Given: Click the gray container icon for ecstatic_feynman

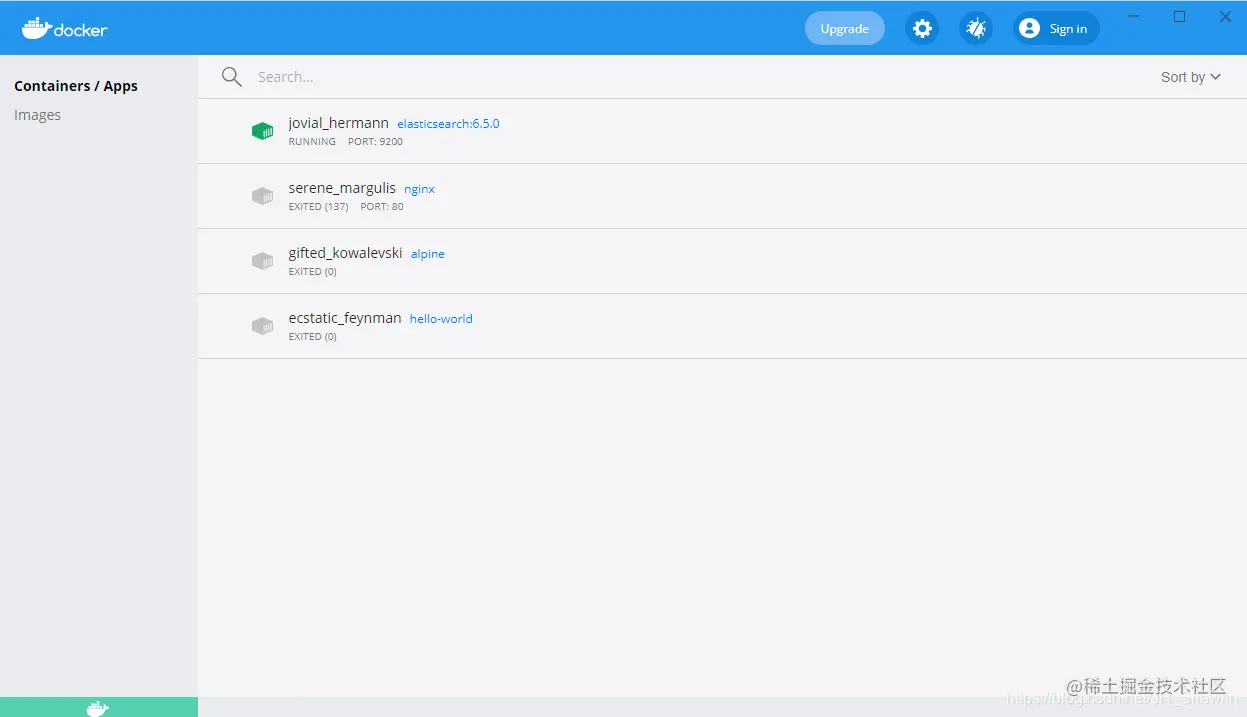Looking at the screenshot, I should pos(262,326).
